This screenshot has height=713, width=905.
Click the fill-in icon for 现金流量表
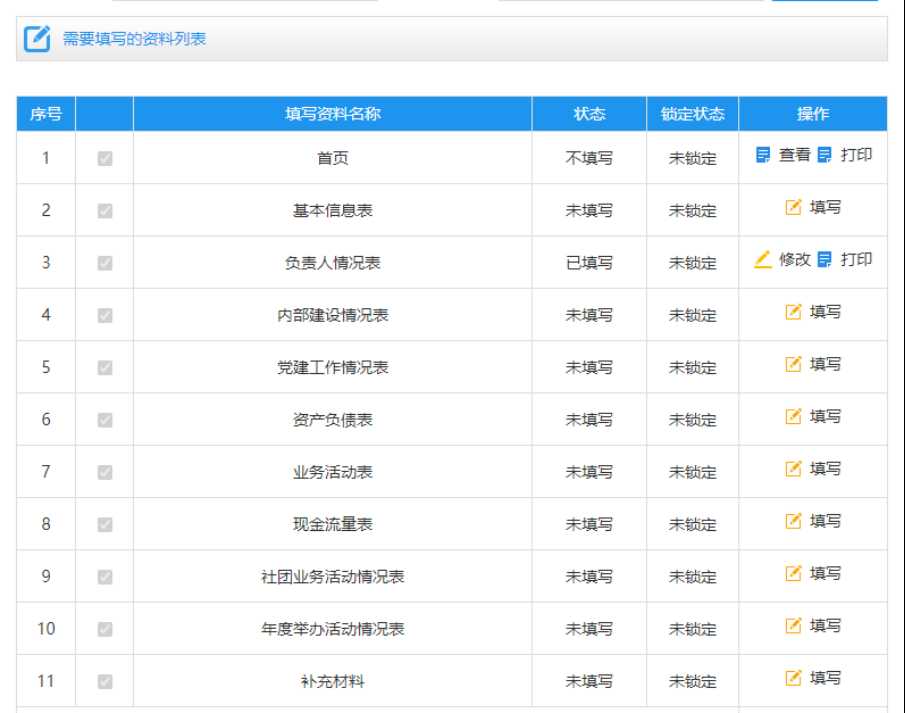794,521
